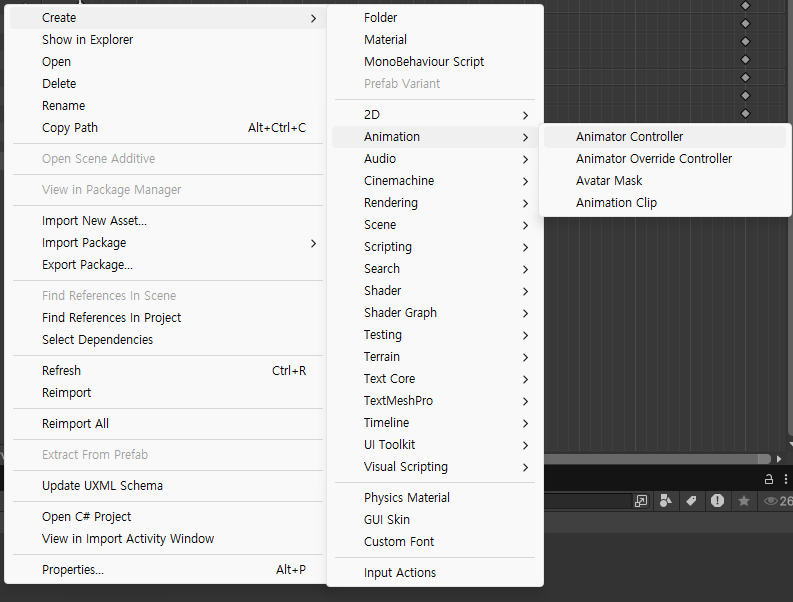Expand the Cinemachine submenu chevron

coord(525,181)
